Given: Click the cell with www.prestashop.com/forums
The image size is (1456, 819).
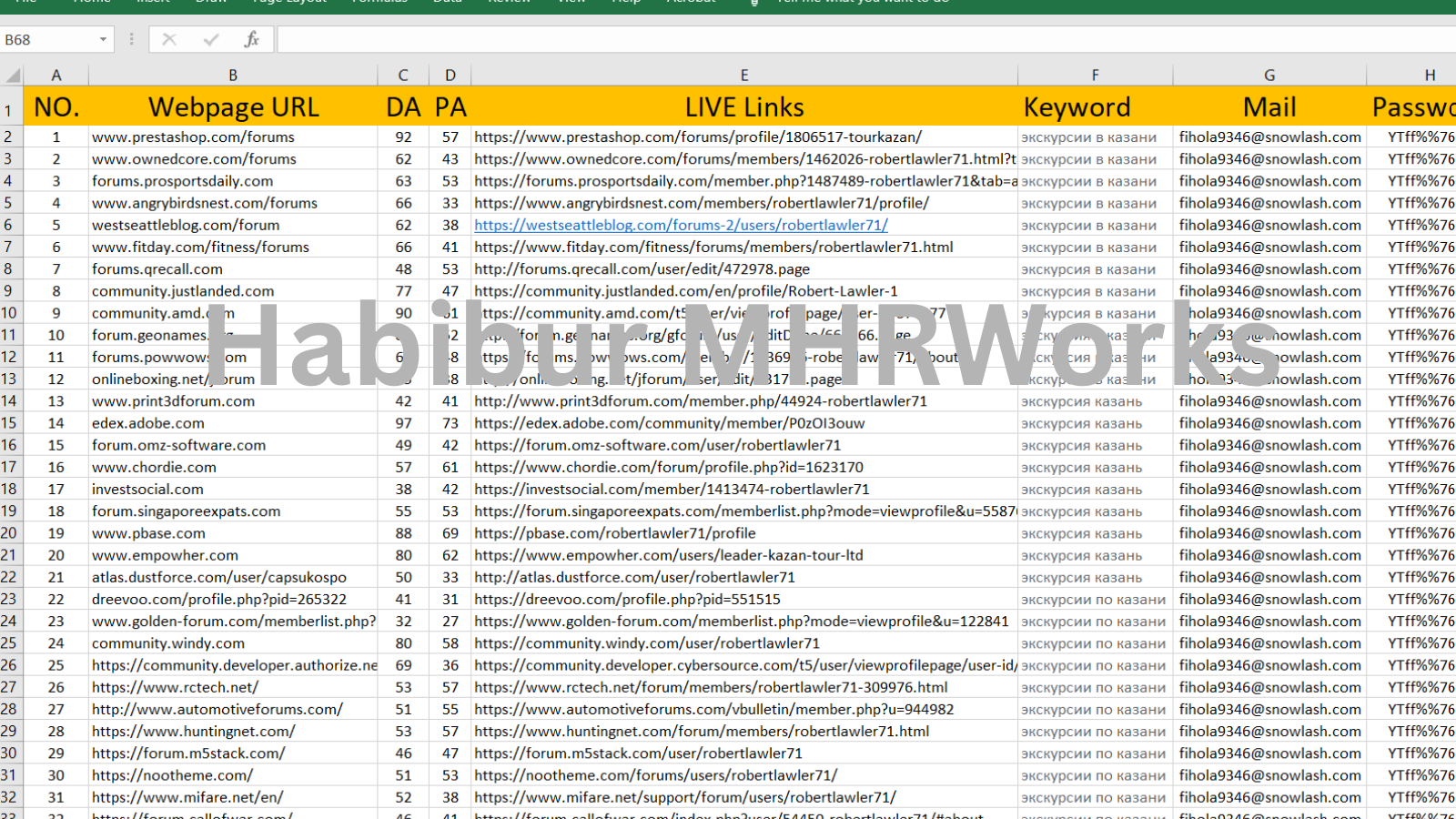Looking at the screenshot, I should (233, 136).
